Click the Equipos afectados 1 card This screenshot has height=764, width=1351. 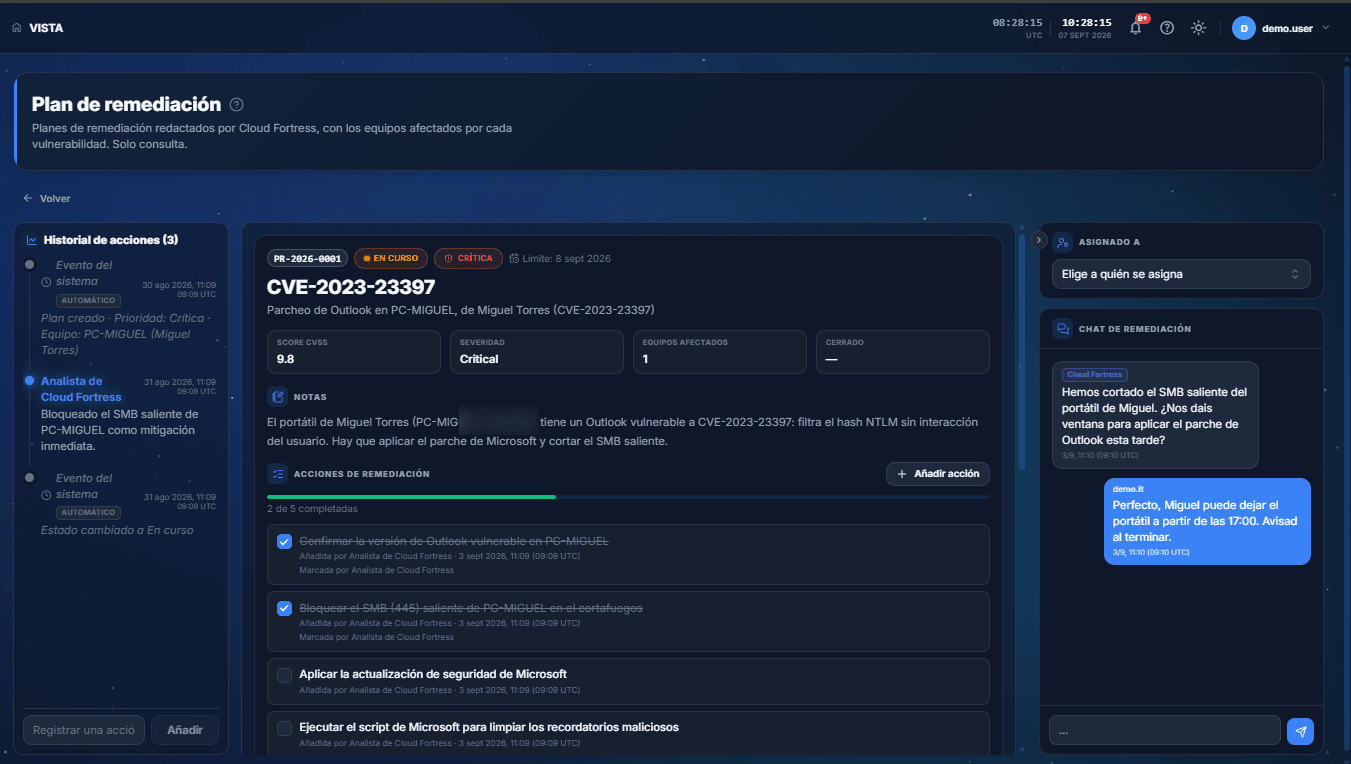point(720,352)
